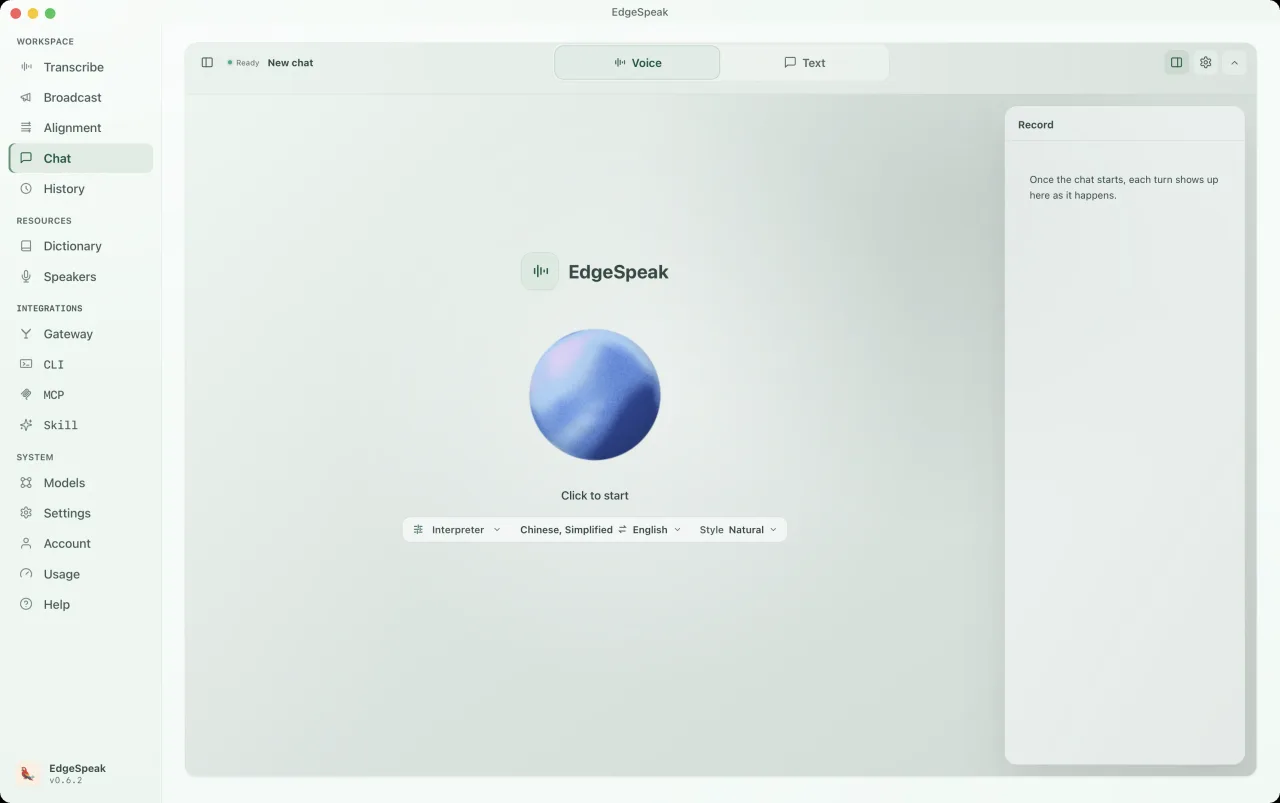This screenshot has height=803, width=1280.
Task: Click the EdgeSpeak v0.6.2 badge
Action: pos(62,773)
